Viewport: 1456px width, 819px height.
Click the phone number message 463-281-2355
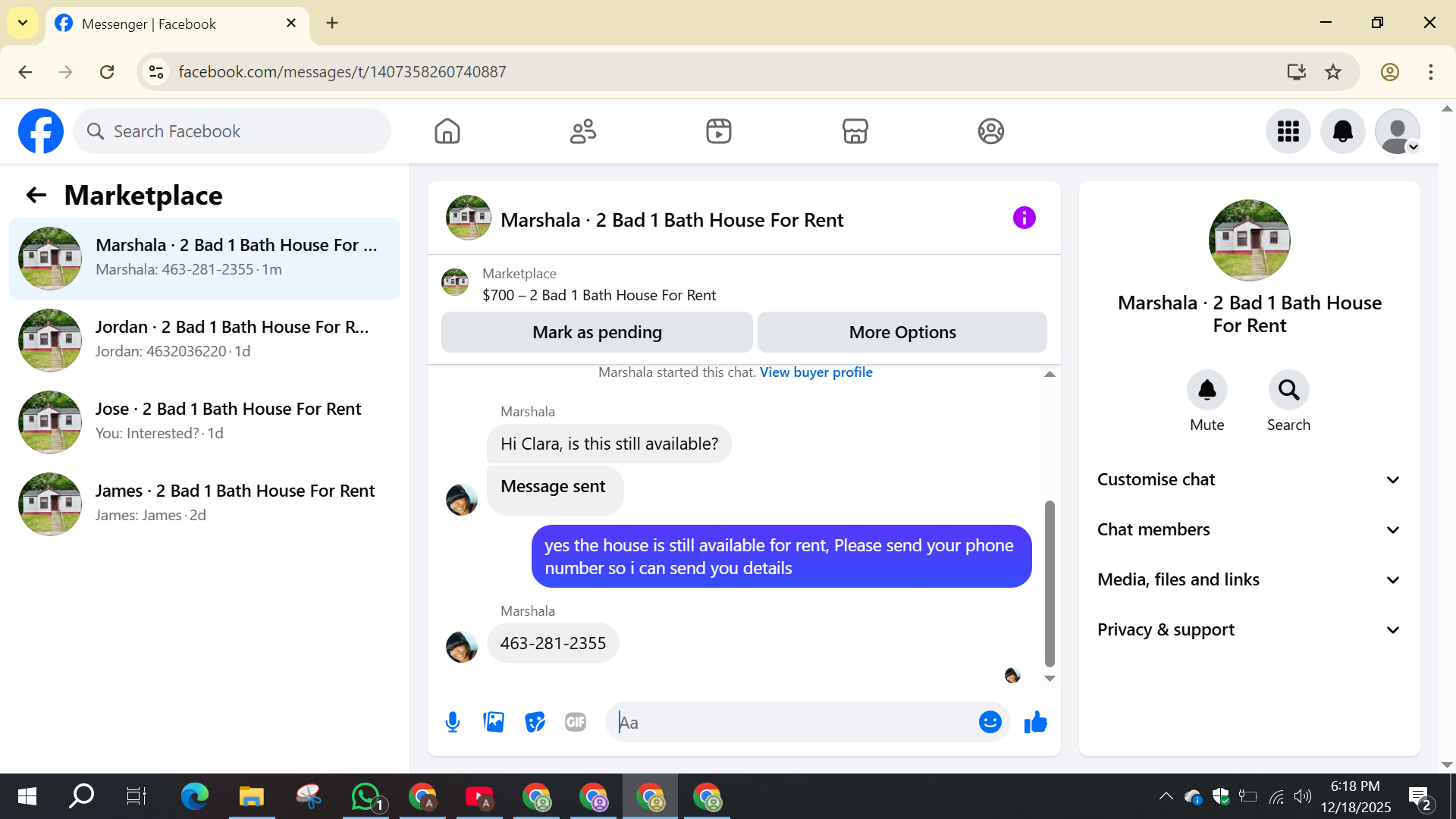tap(553, 643)
